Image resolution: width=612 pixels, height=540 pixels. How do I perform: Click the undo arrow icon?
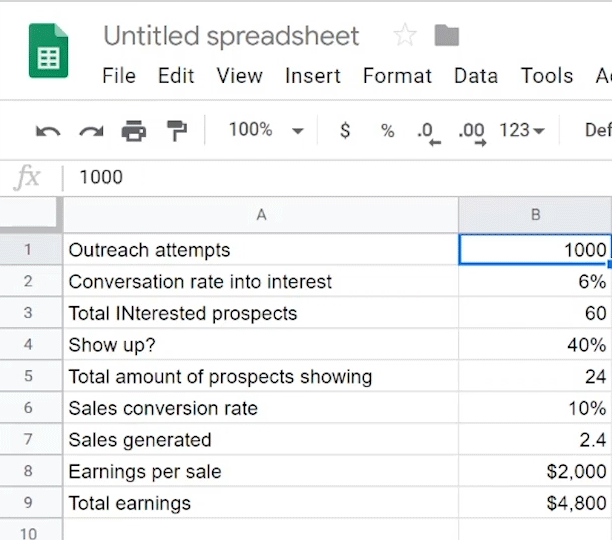coord(47,131)
